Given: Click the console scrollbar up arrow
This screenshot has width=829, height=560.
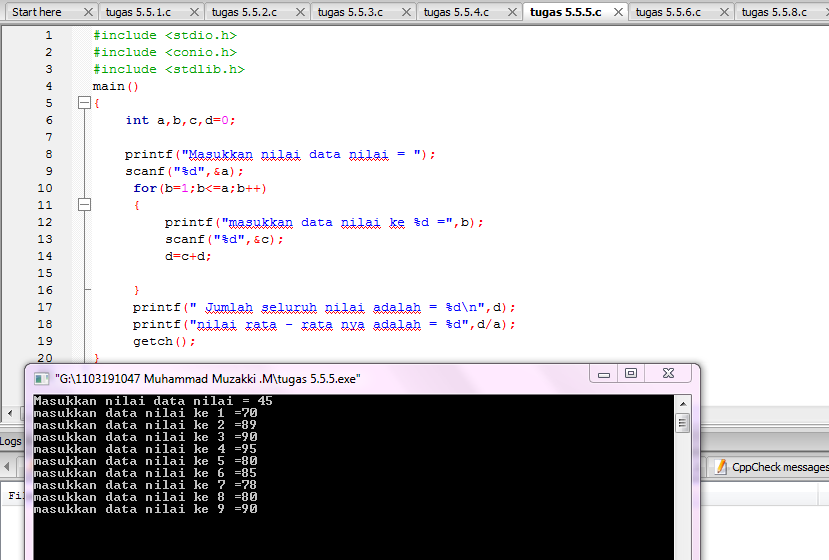Looking at the screenshot, I should (x=683, y=404).
